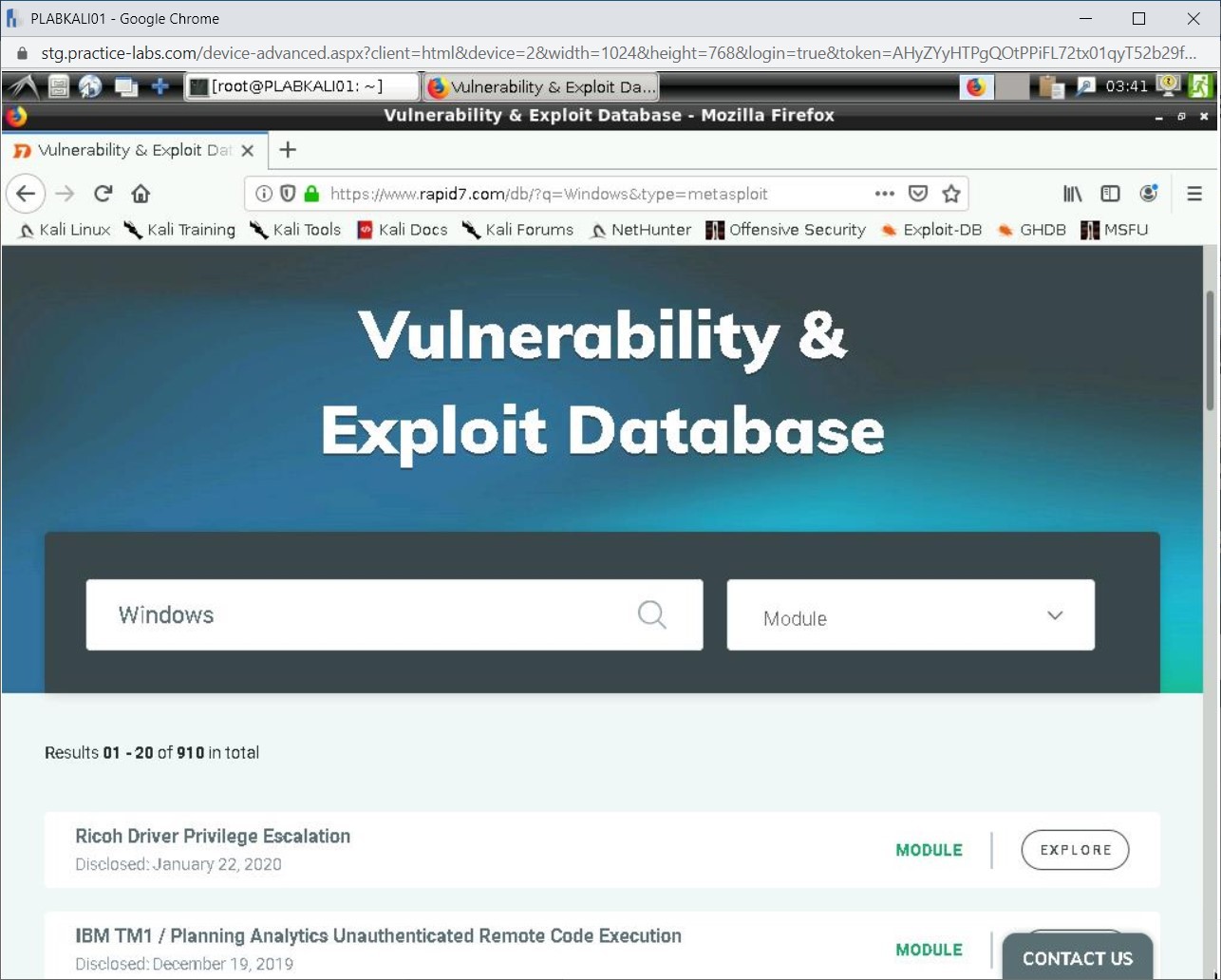Click the CONTACT US button
Viewport: 1221px width, 980px height.
tap(1077, 958)
